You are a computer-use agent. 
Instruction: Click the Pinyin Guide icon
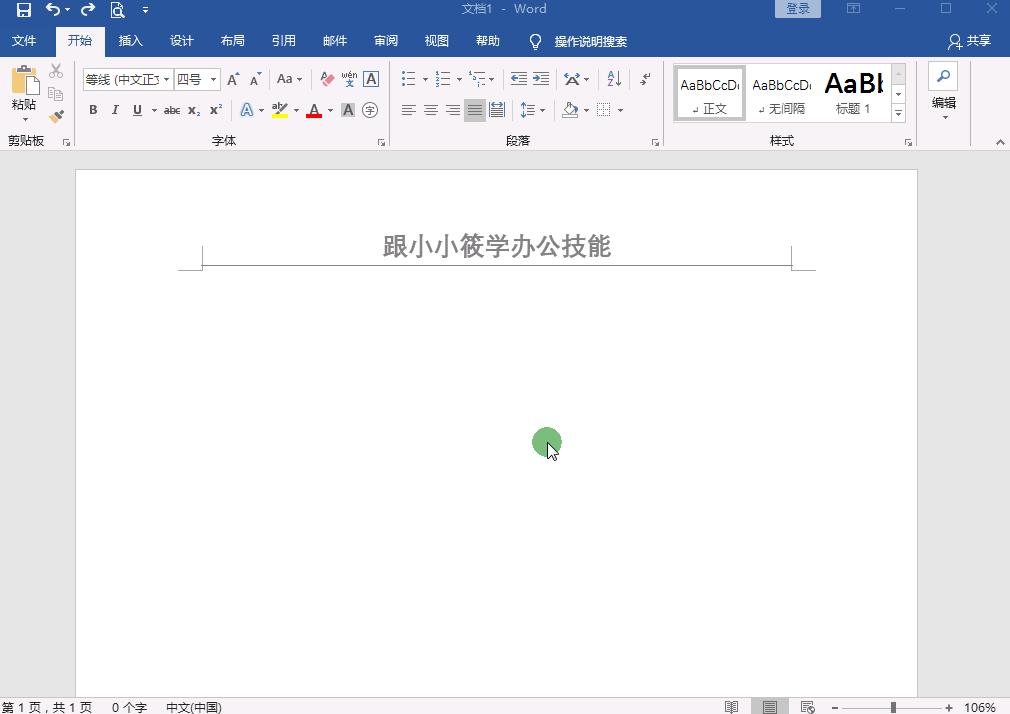tap(349, 79)
